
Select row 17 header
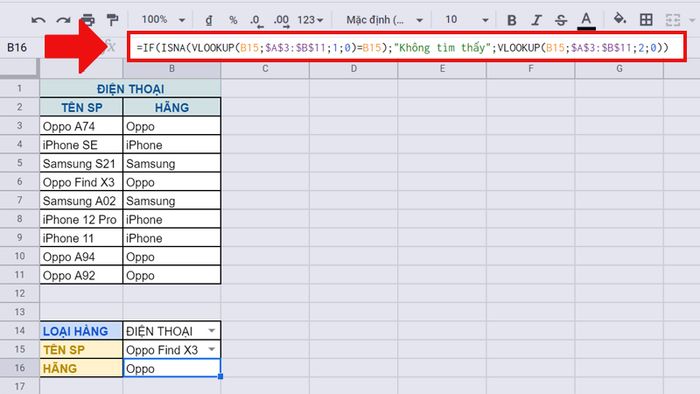pos(20,386)
